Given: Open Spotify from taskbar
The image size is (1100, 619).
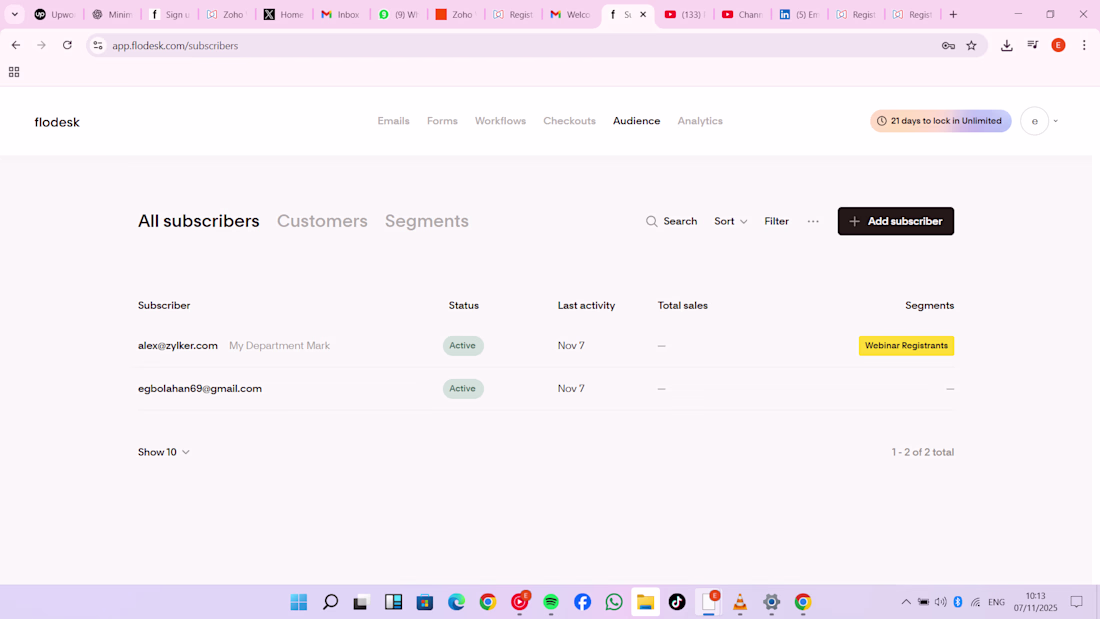Looking at the screenshot, I should point(551,602).
